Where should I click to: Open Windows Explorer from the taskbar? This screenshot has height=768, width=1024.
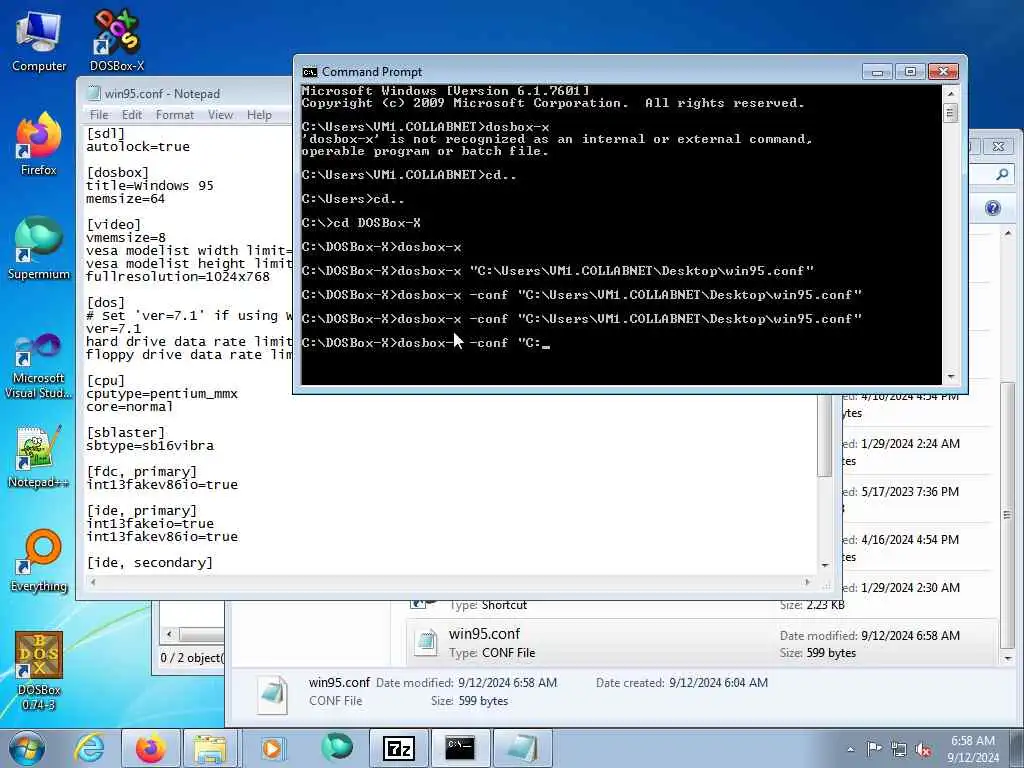click(x=210, y=748)
